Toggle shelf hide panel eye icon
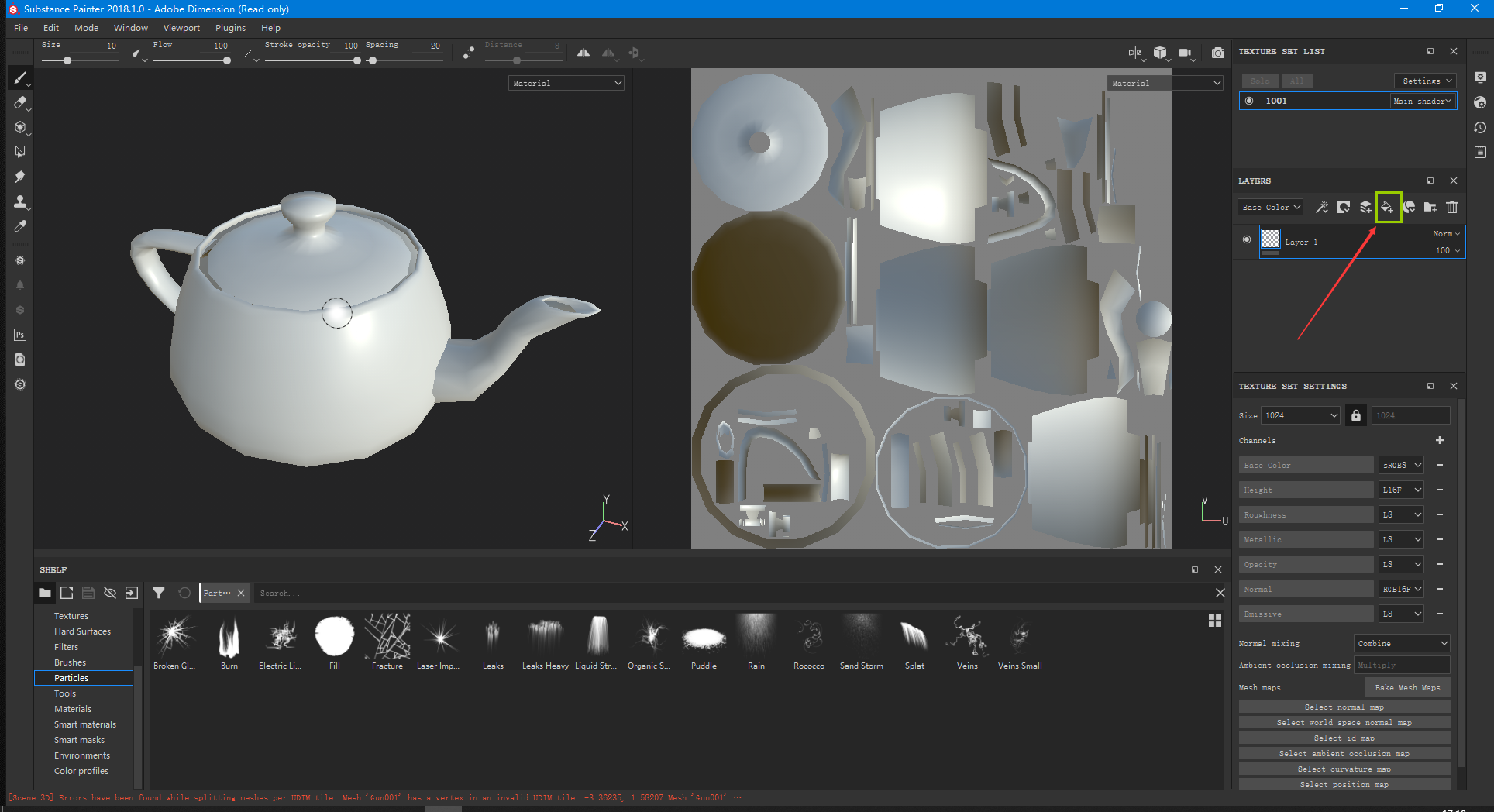Image resolution: width=1494 pixels, height=812 pixels. [x=110, y=593]
